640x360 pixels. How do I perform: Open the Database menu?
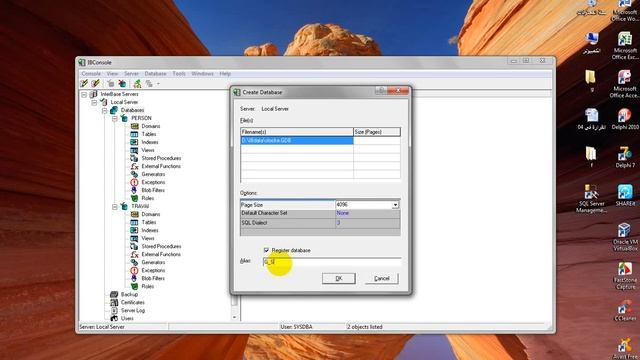(x=156, y=73)
